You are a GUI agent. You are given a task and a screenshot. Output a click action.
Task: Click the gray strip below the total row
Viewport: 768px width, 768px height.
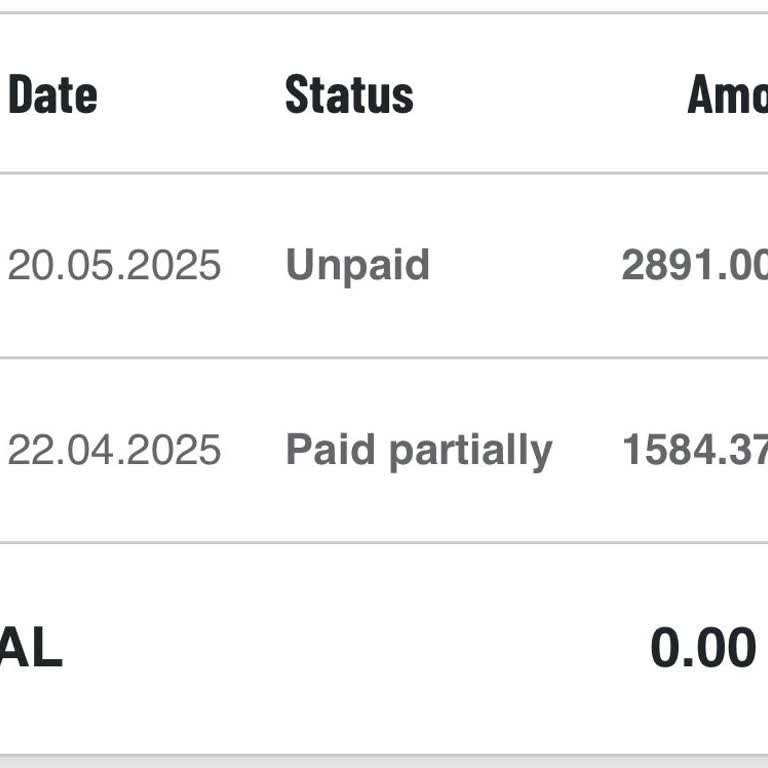point(384,762)
